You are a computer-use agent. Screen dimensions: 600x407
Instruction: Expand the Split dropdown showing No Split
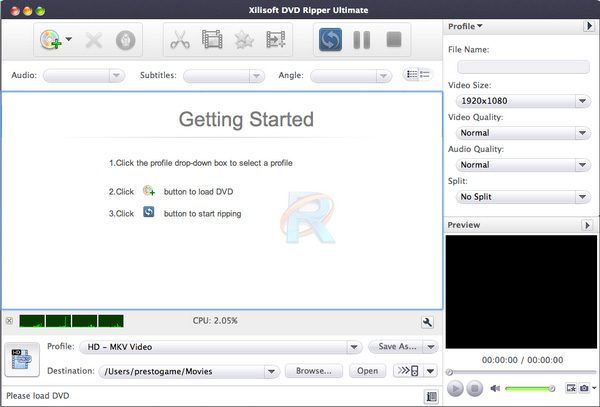[x=518, y=197]
